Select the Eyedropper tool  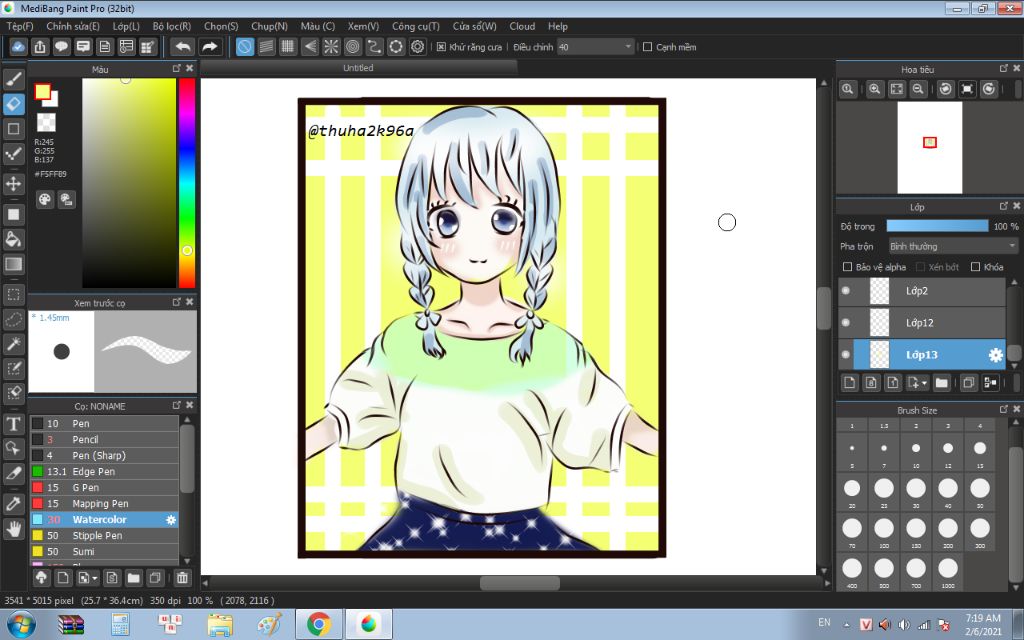click(14, 504)
